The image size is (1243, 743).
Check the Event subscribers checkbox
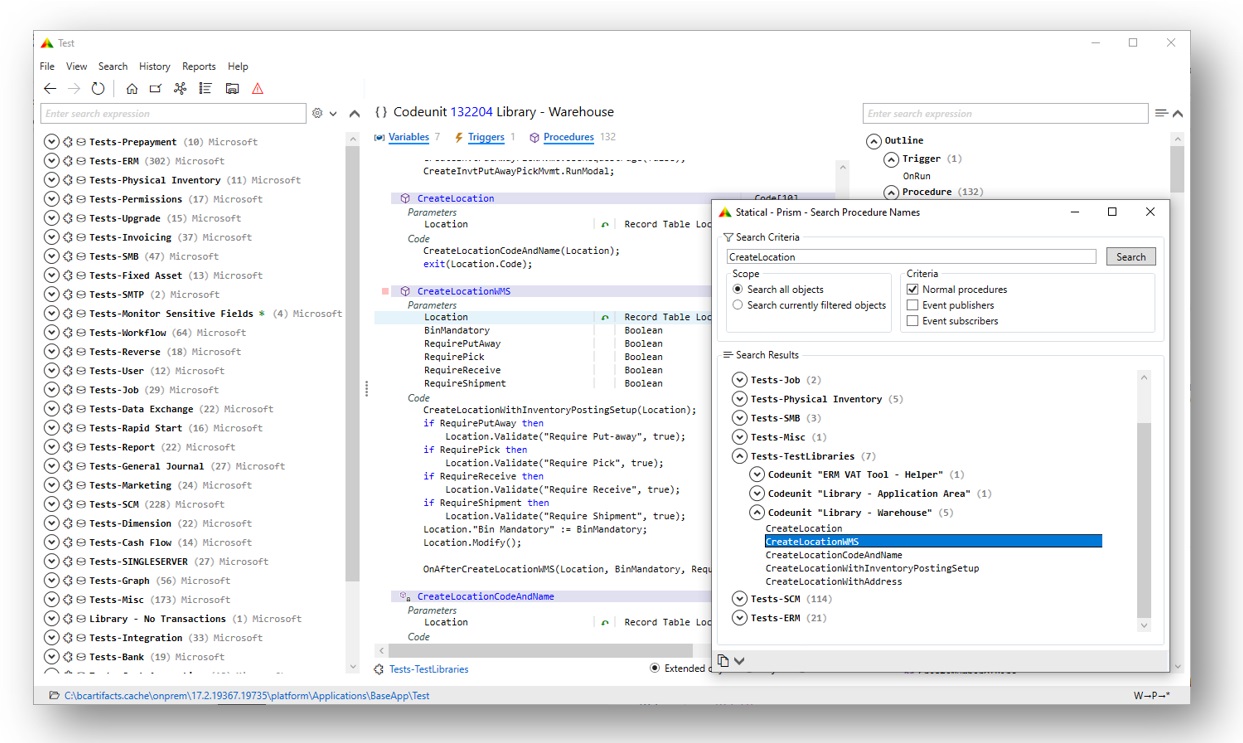pos(912,321)
